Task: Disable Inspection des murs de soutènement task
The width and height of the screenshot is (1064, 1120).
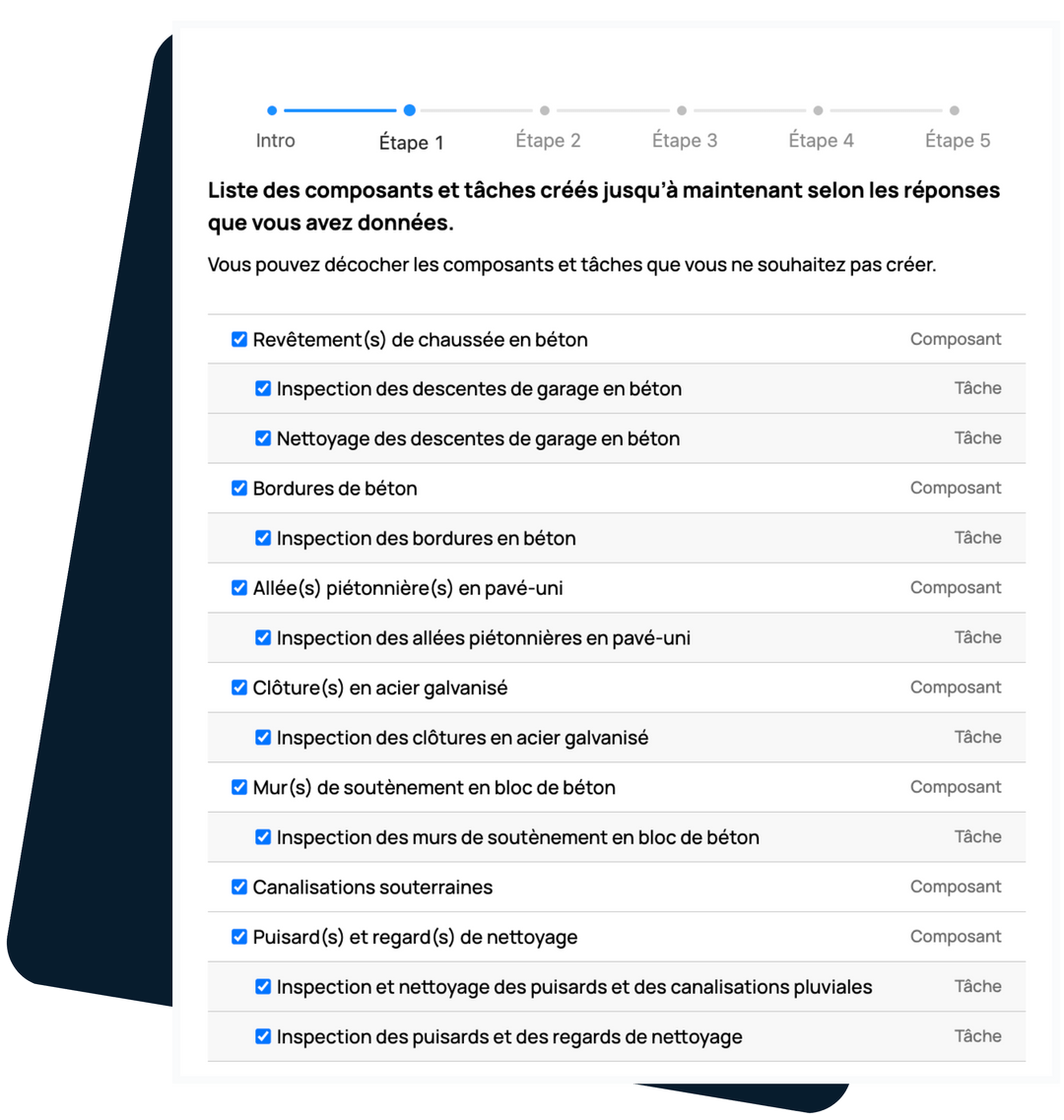Action: [x=262, y=836]
